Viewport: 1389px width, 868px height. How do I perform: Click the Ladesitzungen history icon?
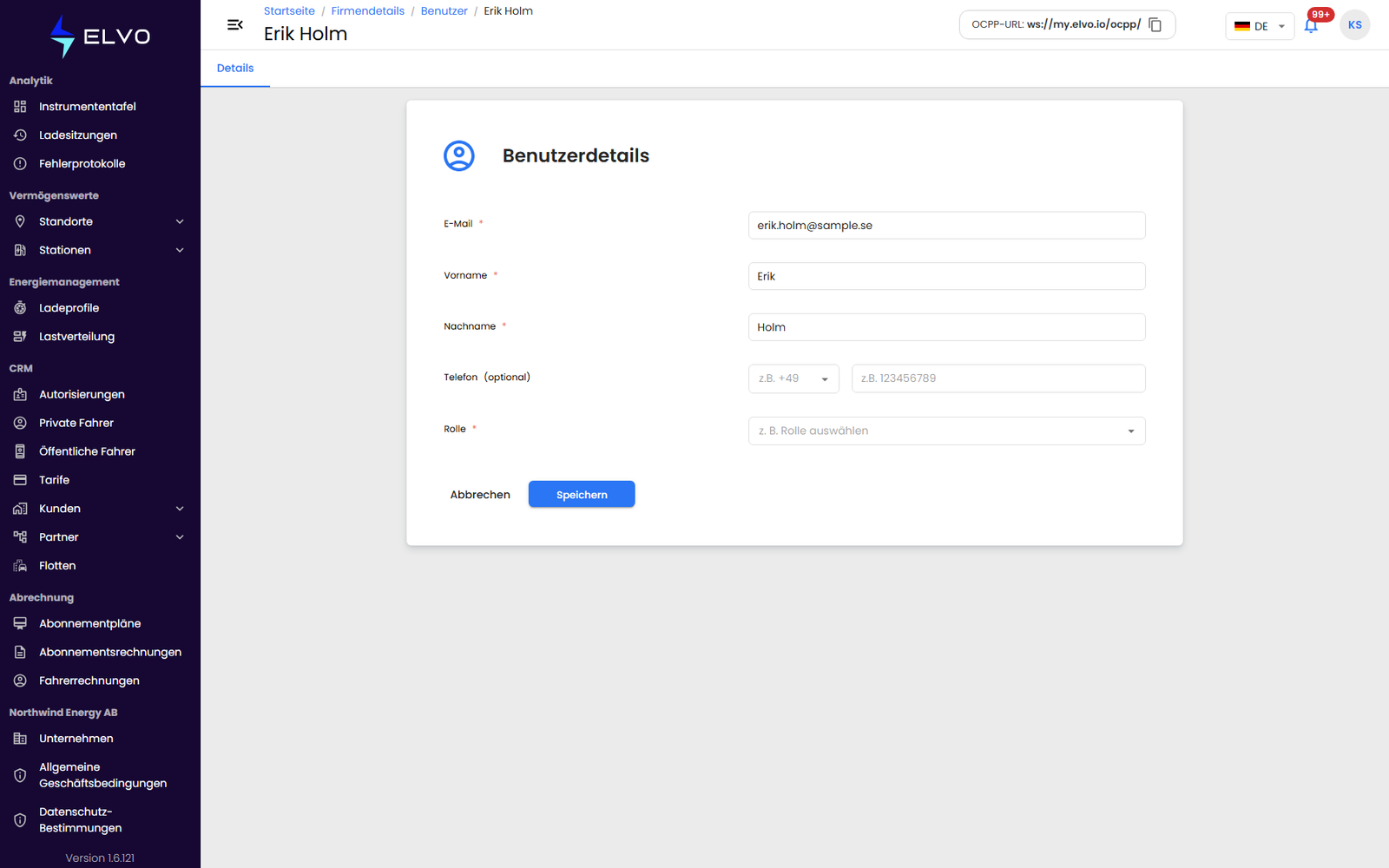tap(20, 135)
